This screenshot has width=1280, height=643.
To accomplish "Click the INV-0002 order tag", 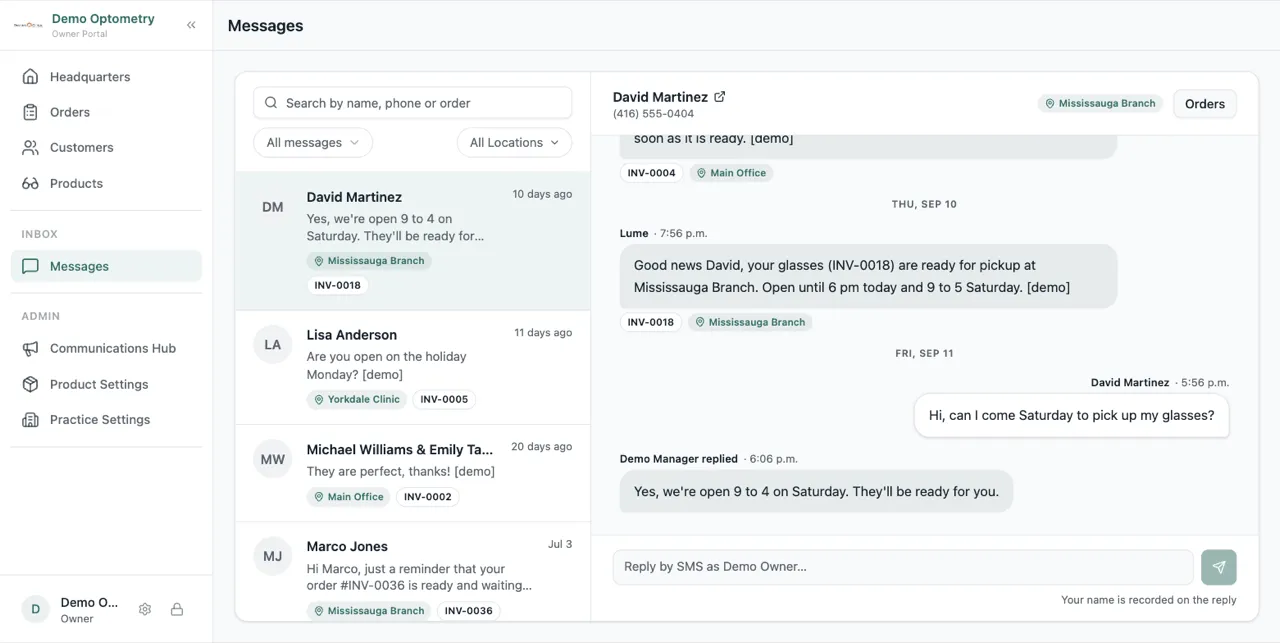I will [427, 497].
